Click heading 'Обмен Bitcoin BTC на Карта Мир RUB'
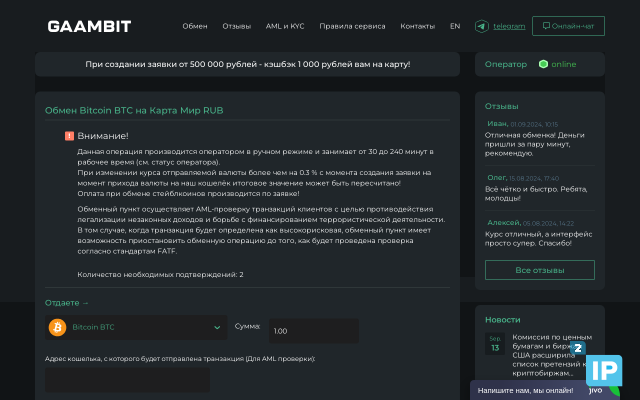The height and width of the screenshot is (400, 640). tap(134, 111)
